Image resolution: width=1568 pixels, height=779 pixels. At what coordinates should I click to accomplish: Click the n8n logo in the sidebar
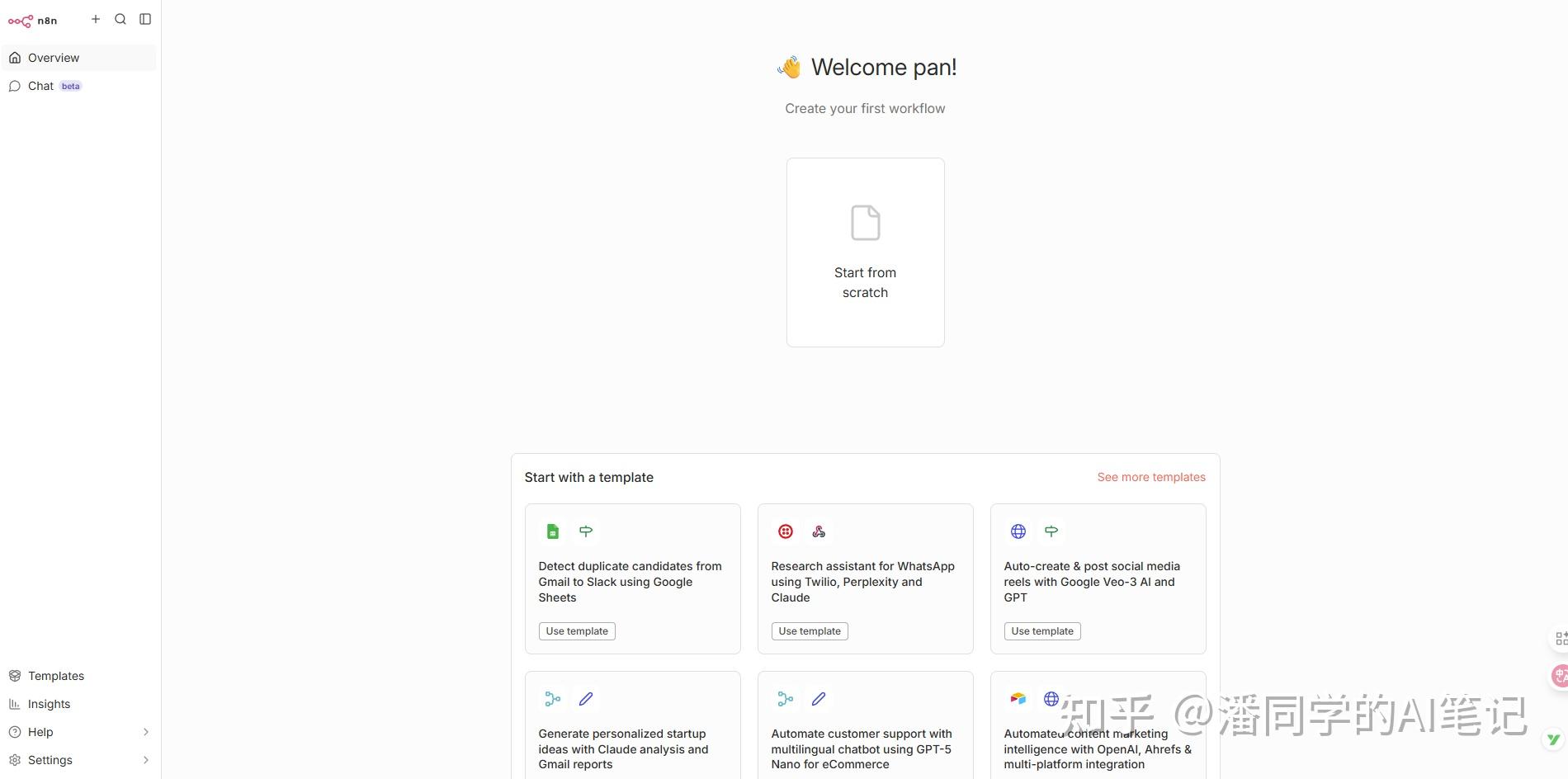click(x=33, y=21)
